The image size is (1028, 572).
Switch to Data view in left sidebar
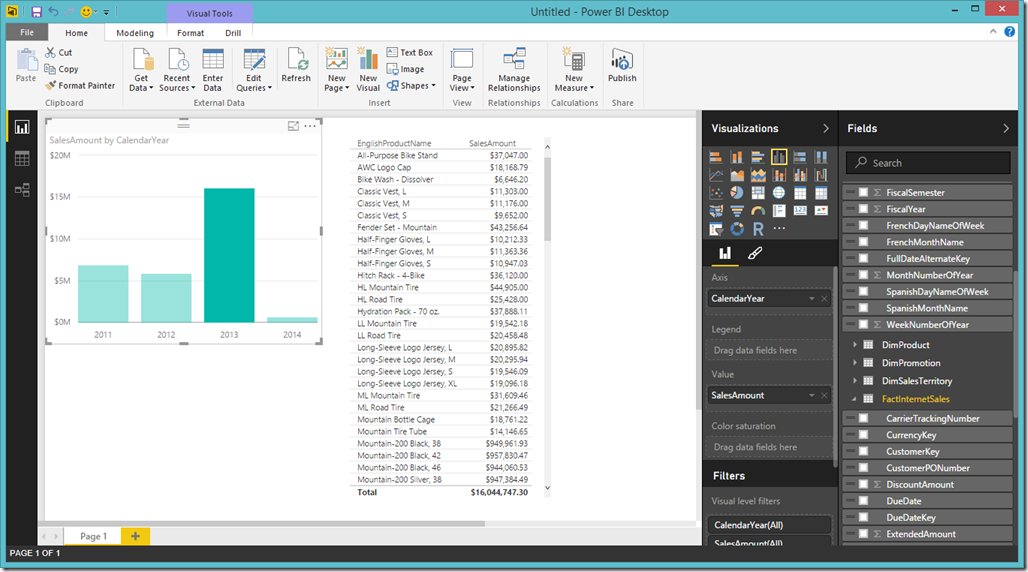coord(22,159)
